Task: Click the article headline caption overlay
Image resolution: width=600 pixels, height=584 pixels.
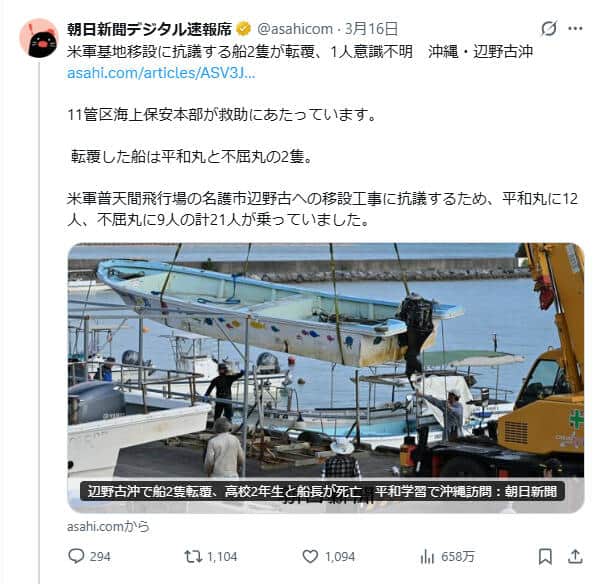Action: click(x=322, y=491)
